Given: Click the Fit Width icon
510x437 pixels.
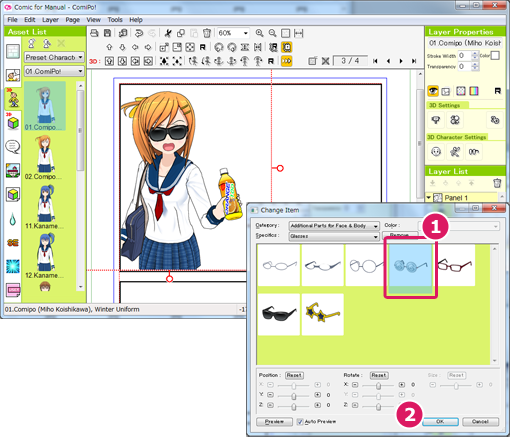Looking at the screenshot, I should point(299,33).
